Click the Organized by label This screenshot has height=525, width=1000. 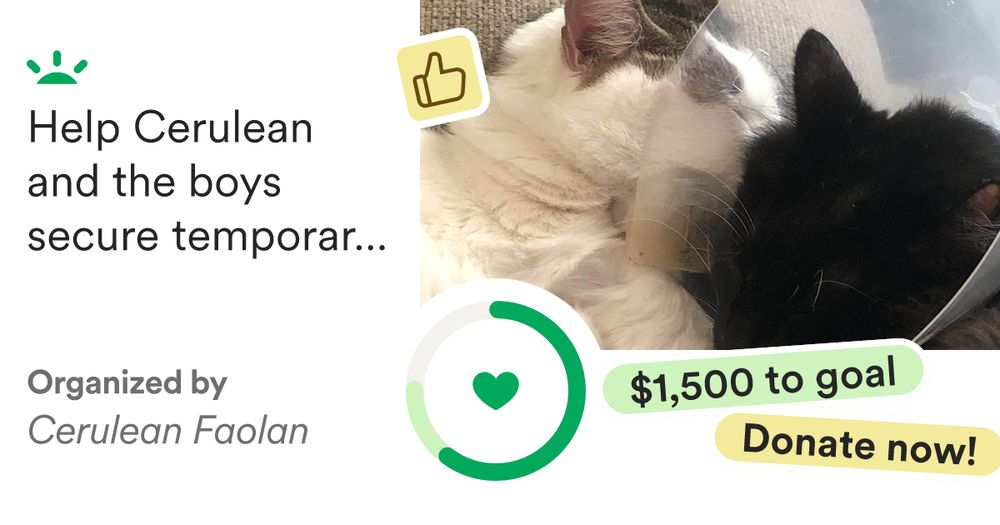(x=127, y=384)
